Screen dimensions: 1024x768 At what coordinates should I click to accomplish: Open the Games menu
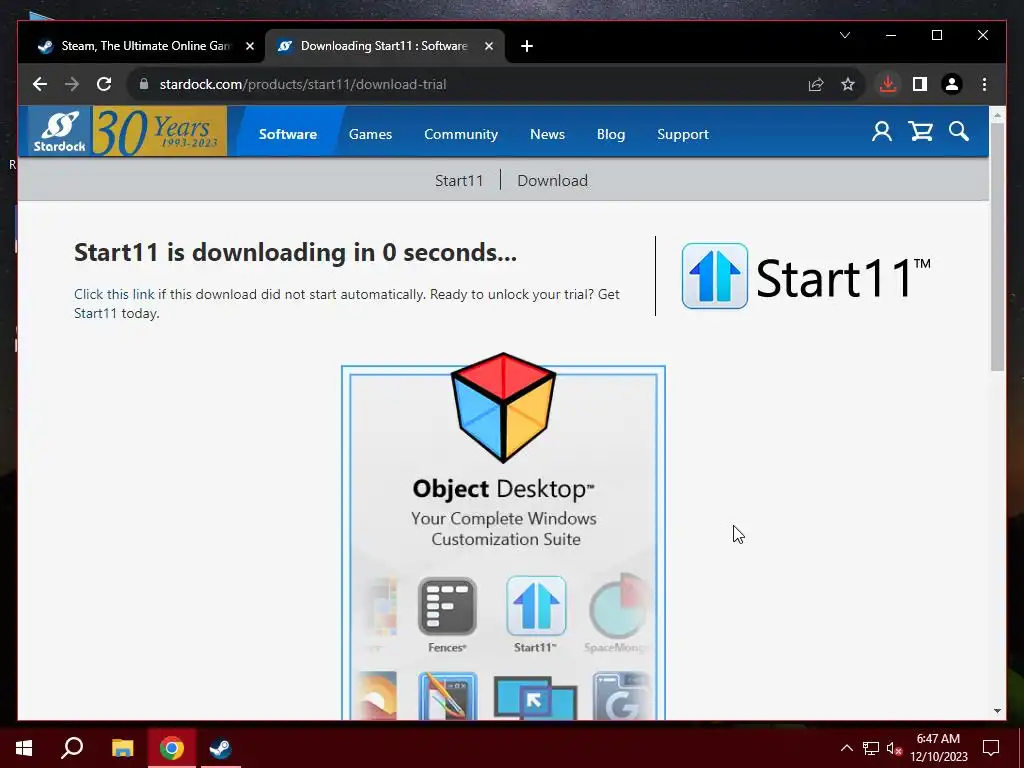[x=370, y=134]
